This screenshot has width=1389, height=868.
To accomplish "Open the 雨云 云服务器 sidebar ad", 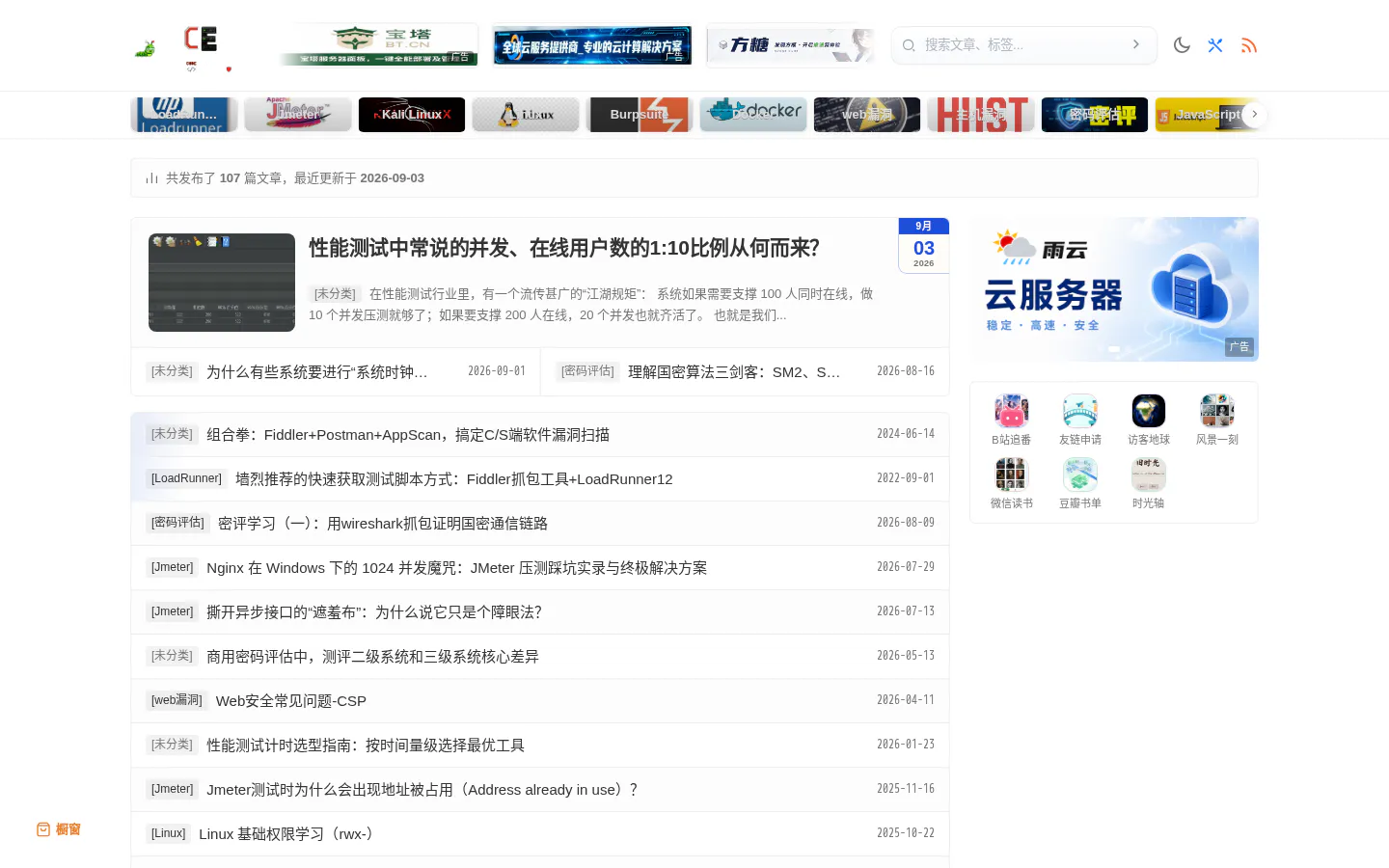I will tap(1114, 289).
